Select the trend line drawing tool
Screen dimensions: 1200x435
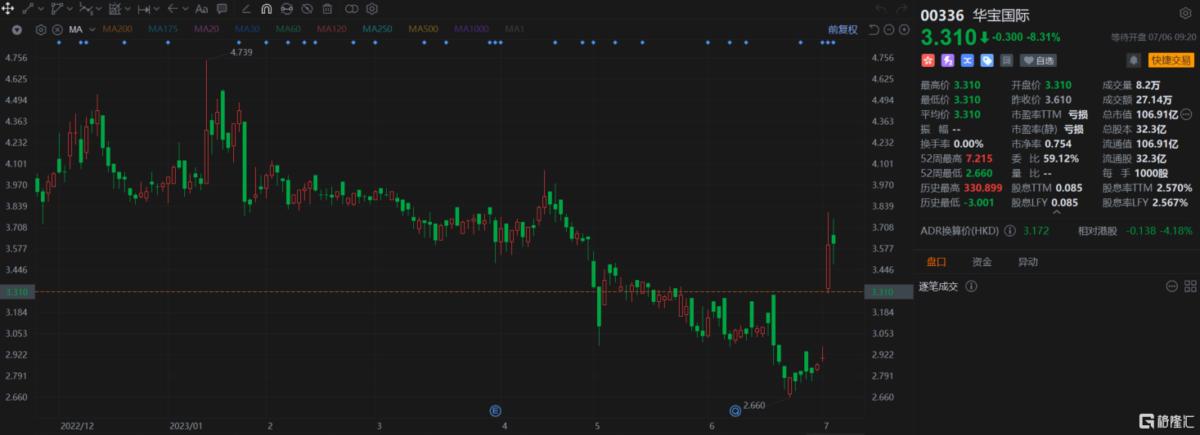[x=28, y=9]
